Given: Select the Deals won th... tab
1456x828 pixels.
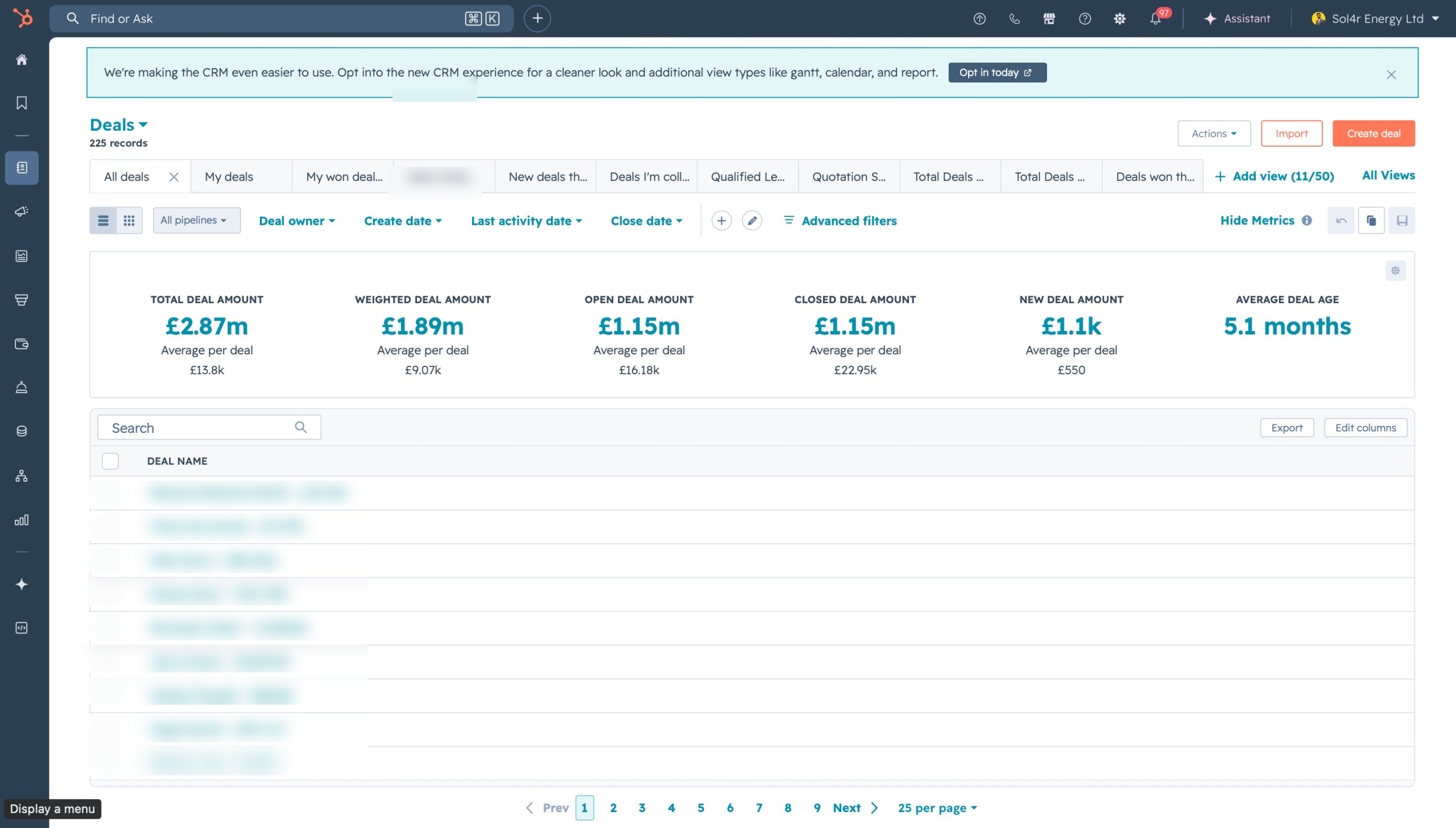Looking at the screenshot, I should pos(1153,177).
